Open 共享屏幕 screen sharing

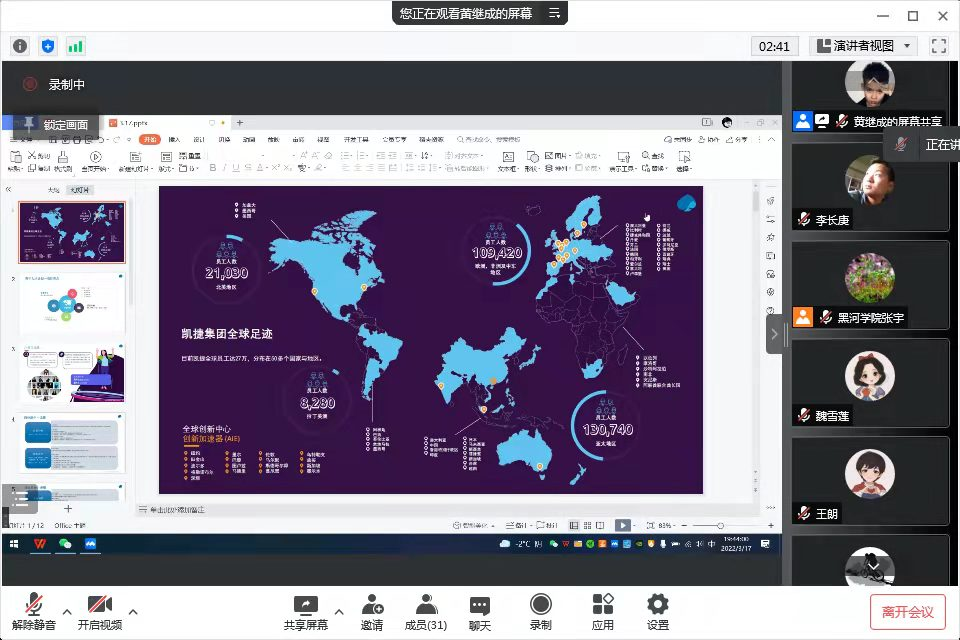[x=305, y=612]
